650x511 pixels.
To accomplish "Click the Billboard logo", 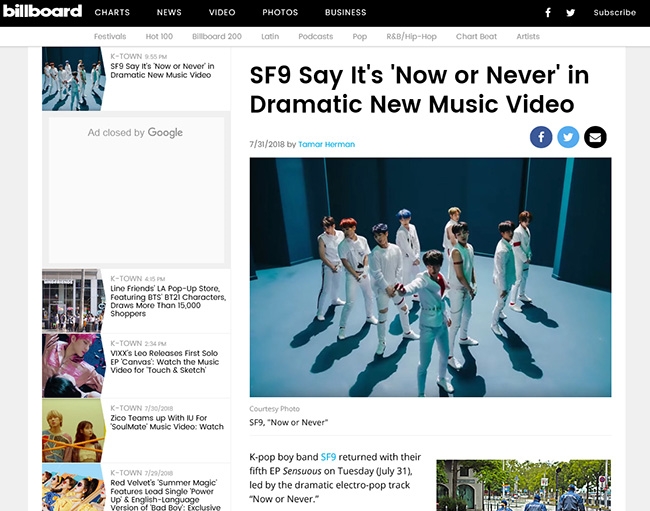I will click(x=42, y=12).
